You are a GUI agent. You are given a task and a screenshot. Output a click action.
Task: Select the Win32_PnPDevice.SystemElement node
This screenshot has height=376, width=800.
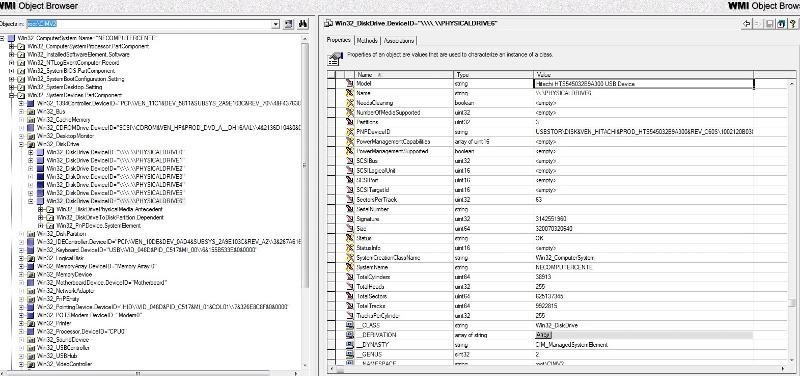(98, 225)
